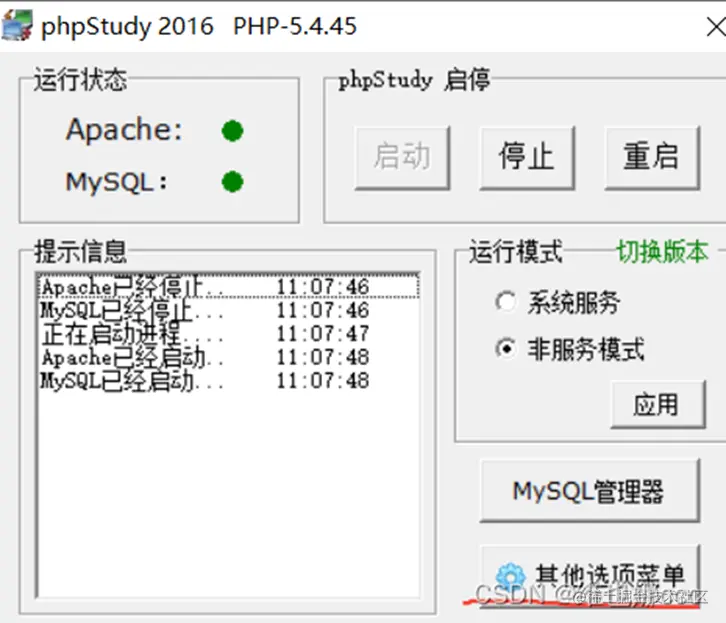726x623 pixels.
Task: Click the phpStudy 启停 group label
Action: 414,81
